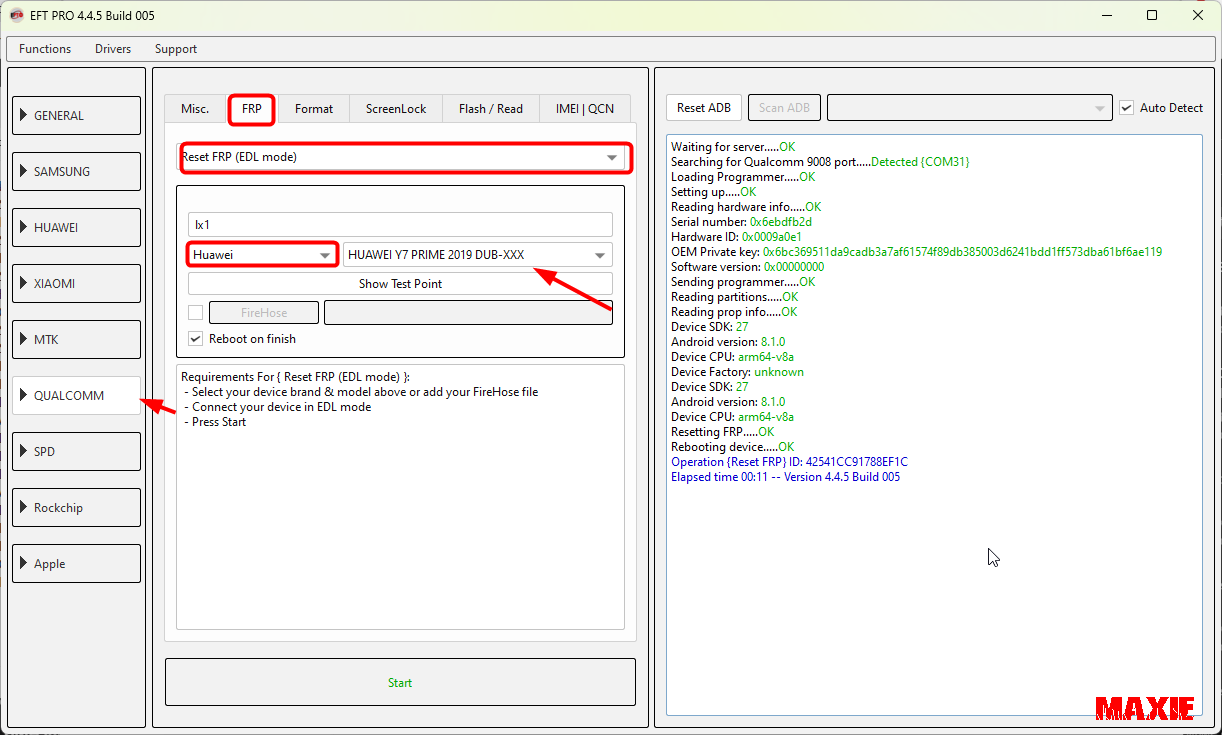
Task: Toggle the Auto Detect checkbox
Action: pos(1126,108)
